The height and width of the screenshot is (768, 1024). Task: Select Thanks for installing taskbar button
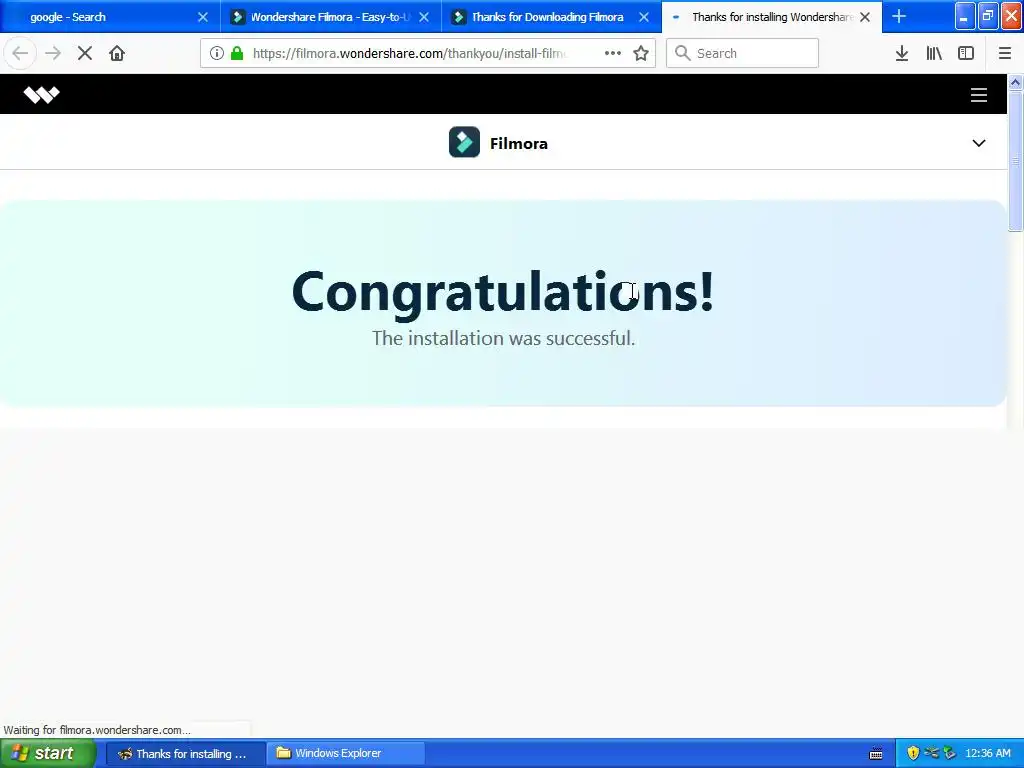click(185, 754)
